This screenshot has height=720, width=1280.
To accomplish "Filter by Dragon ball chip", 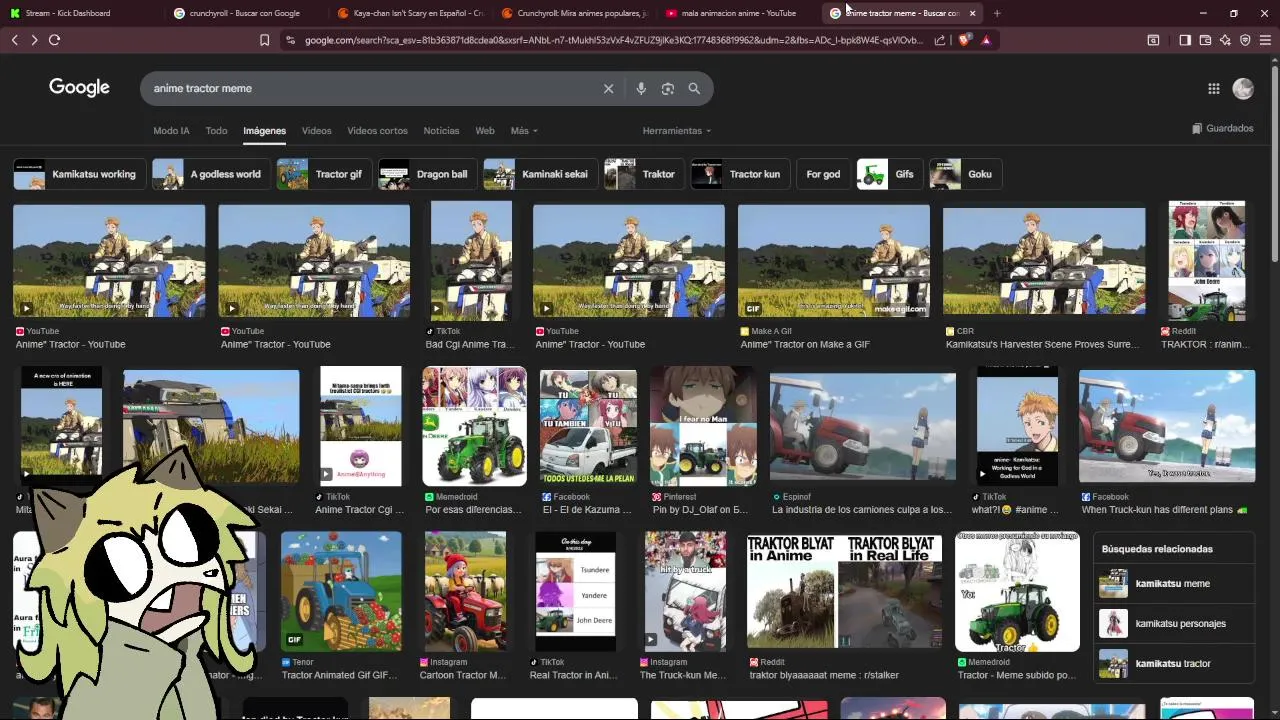I will tap(426, 174).
